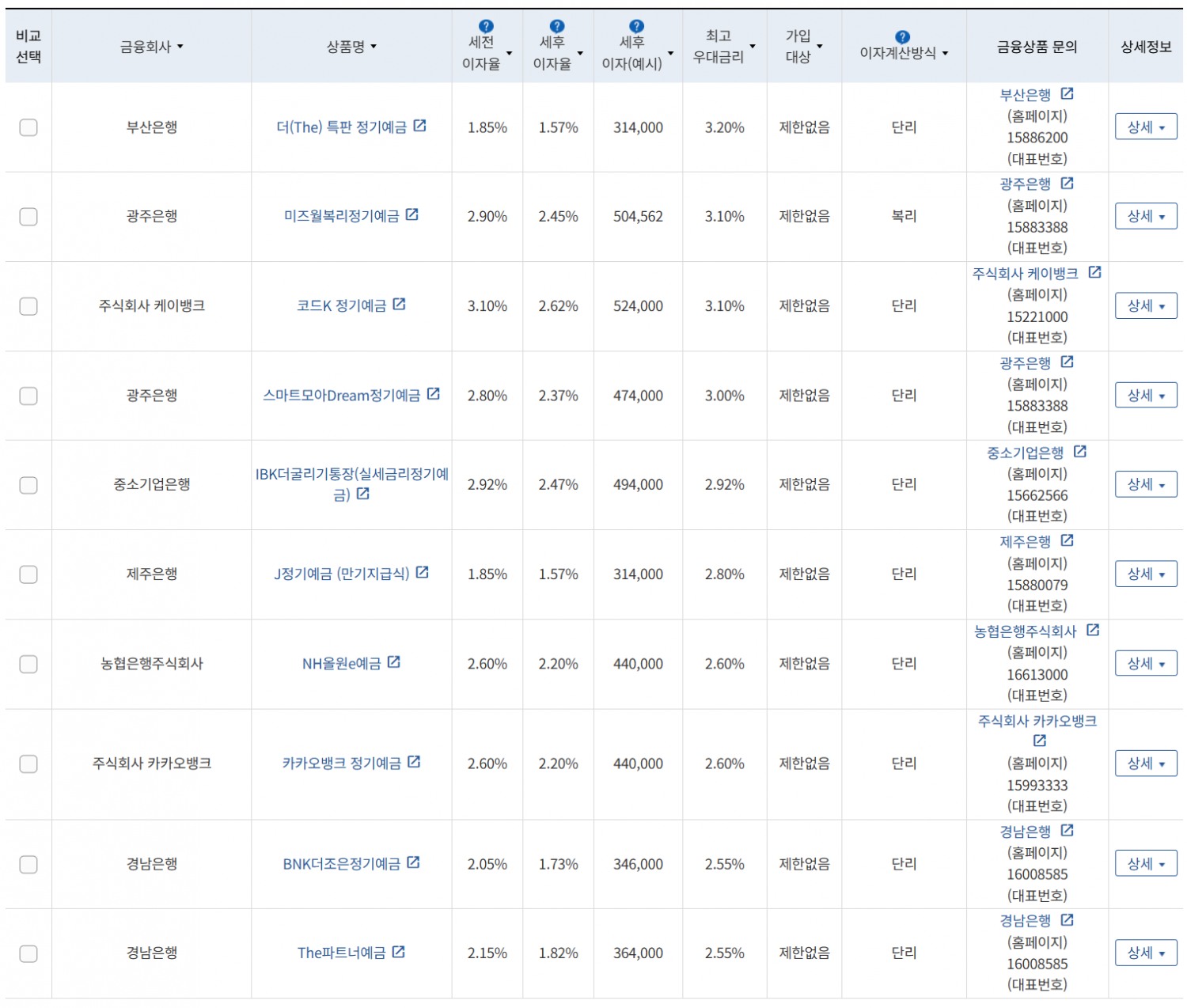Screen dimensions: 1187x1008
Task: Expand 상세 button in NH올원e예금 row
Action: pyautogui.click(x=1146, y=663)
